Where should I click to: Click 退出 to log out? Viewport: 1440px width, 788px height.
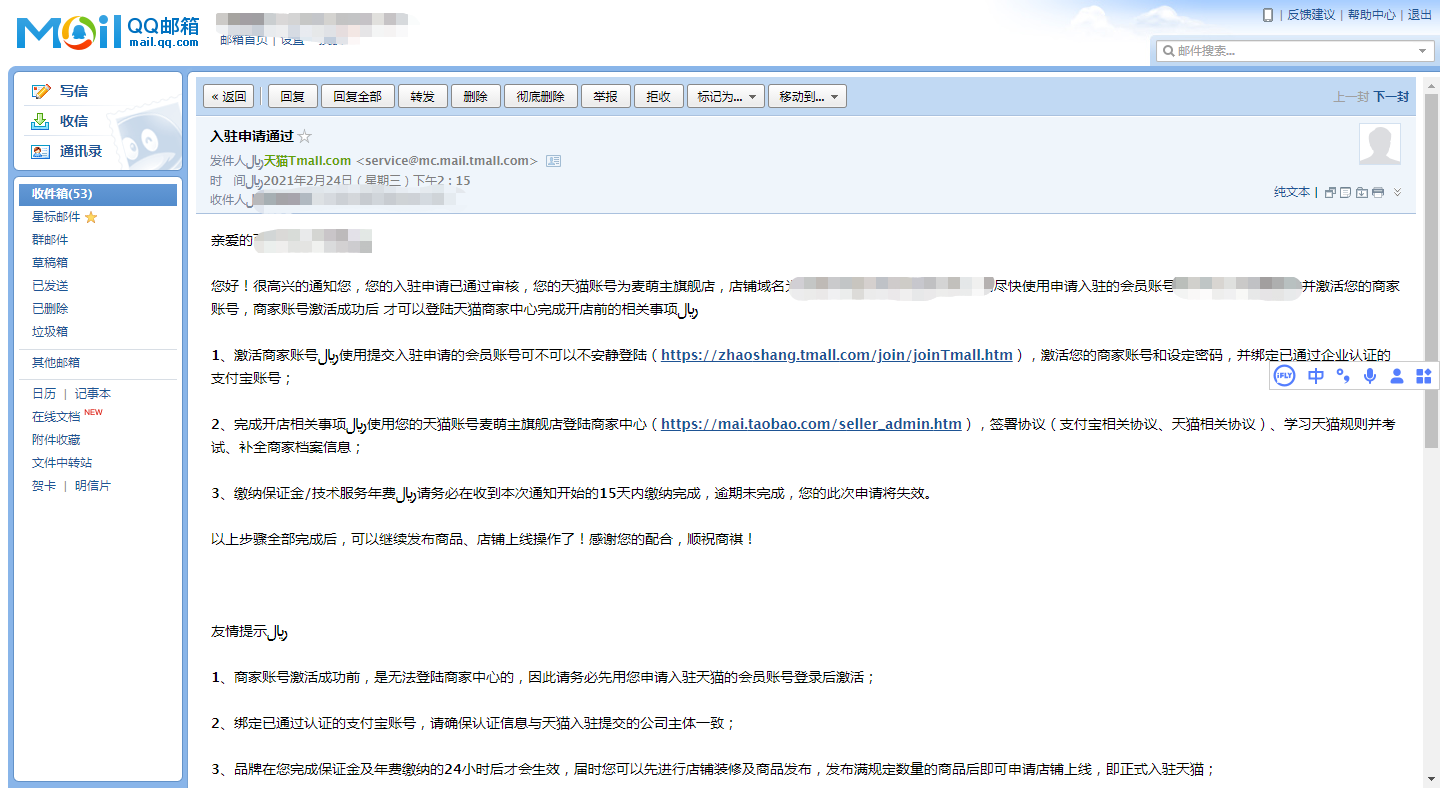point(1420,15)
